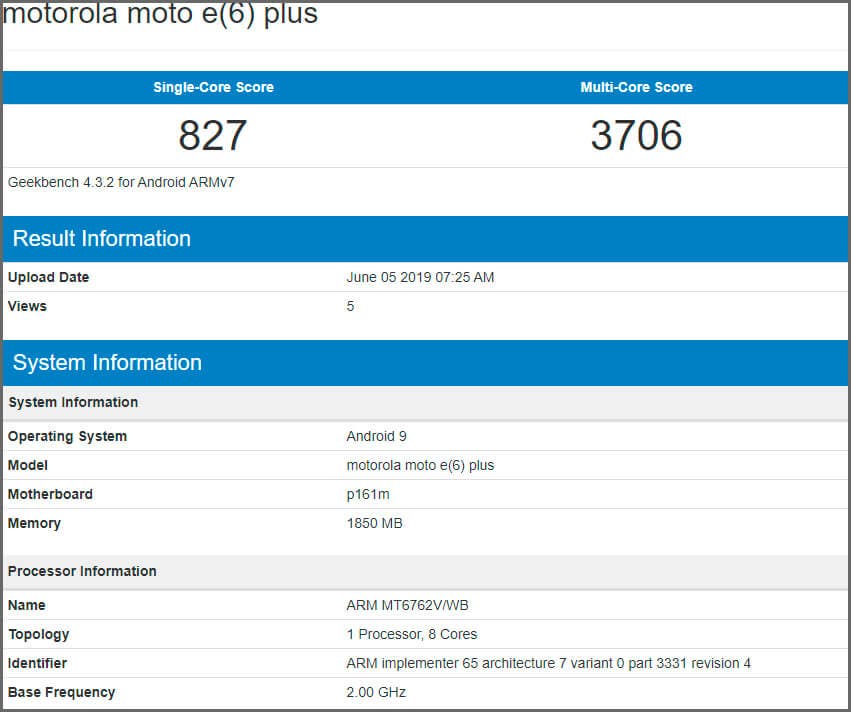The width and height of the screenshot is (851, 712).
Task: Click the System Information blue section header
Action: (x=107, y=363)
